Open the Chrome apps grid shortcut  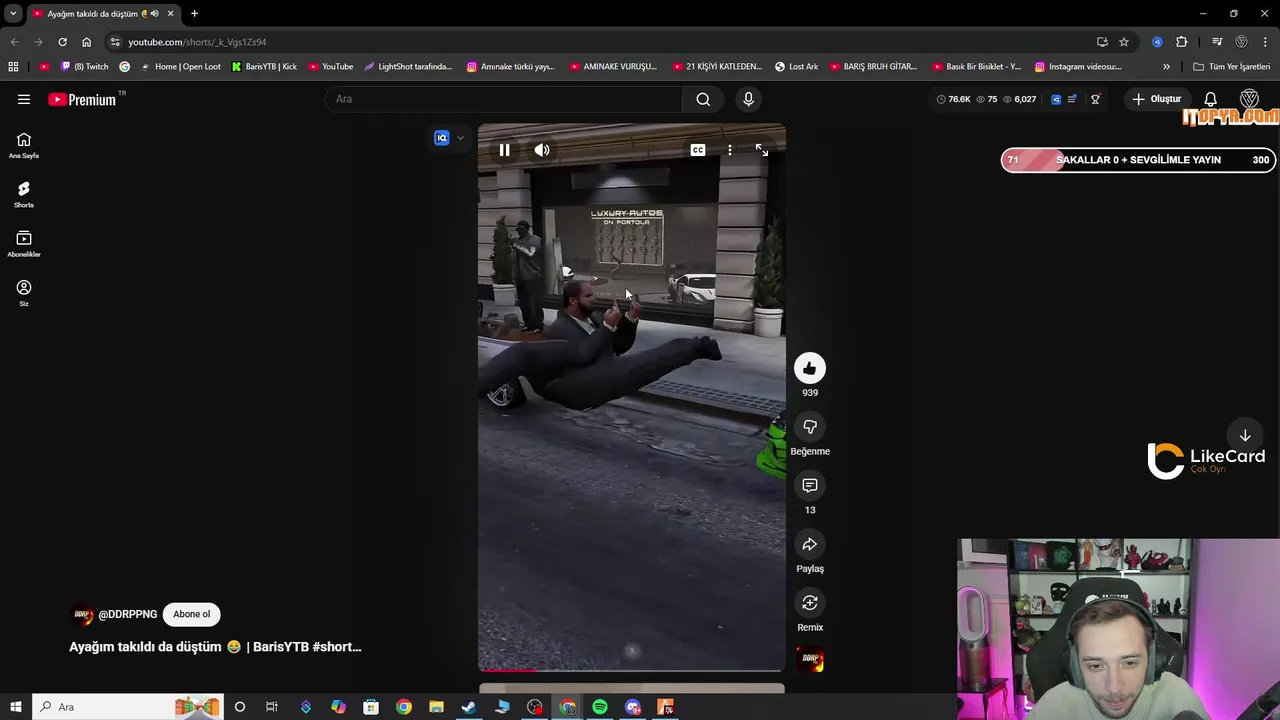pos(13,67)
